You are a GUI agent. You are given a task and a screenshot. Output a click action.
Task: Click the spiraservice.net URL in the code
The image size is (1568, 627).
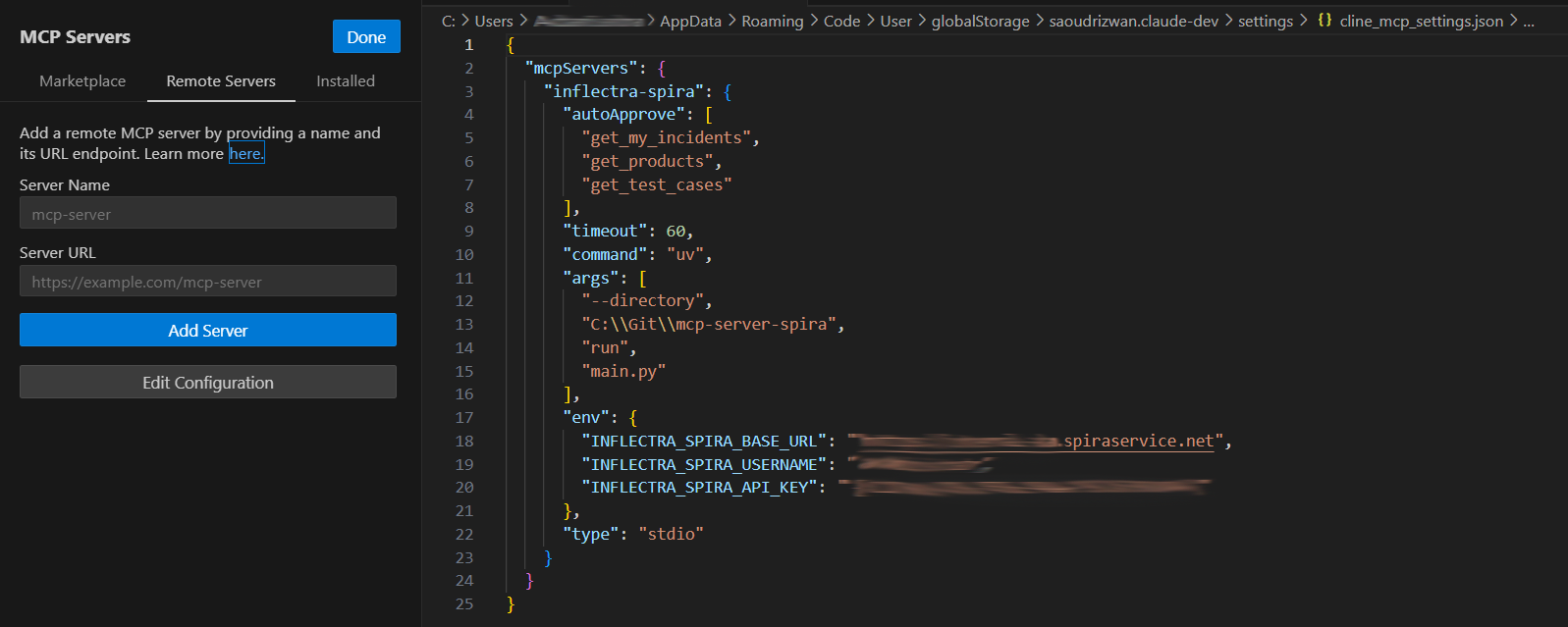(1139, 442)
